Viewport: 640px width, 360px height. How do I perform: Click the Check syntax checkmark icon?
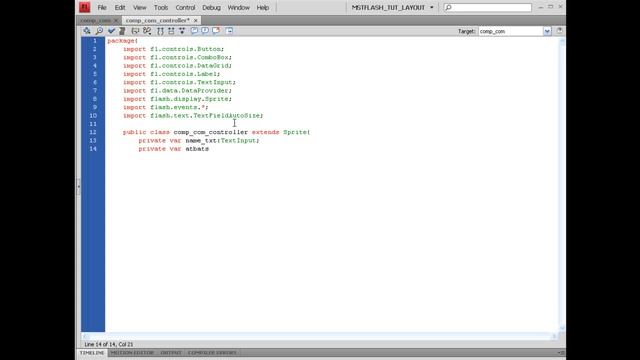click(x=111, y=31)
